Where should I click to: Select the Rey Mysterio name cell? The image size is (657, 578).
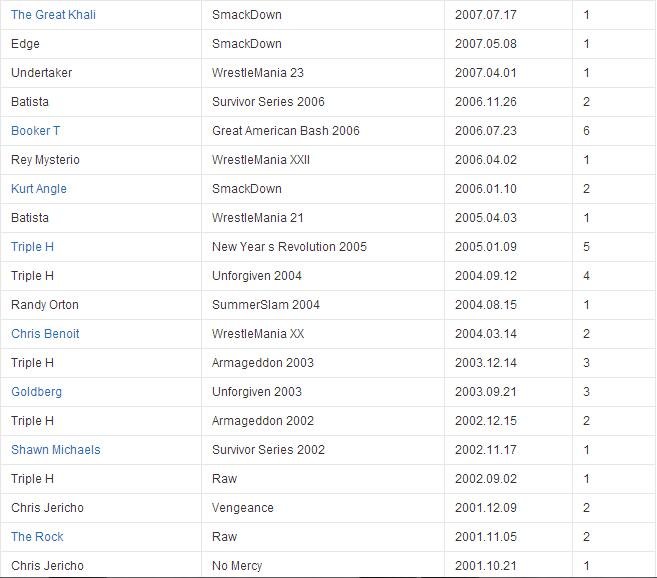[101, 160]
